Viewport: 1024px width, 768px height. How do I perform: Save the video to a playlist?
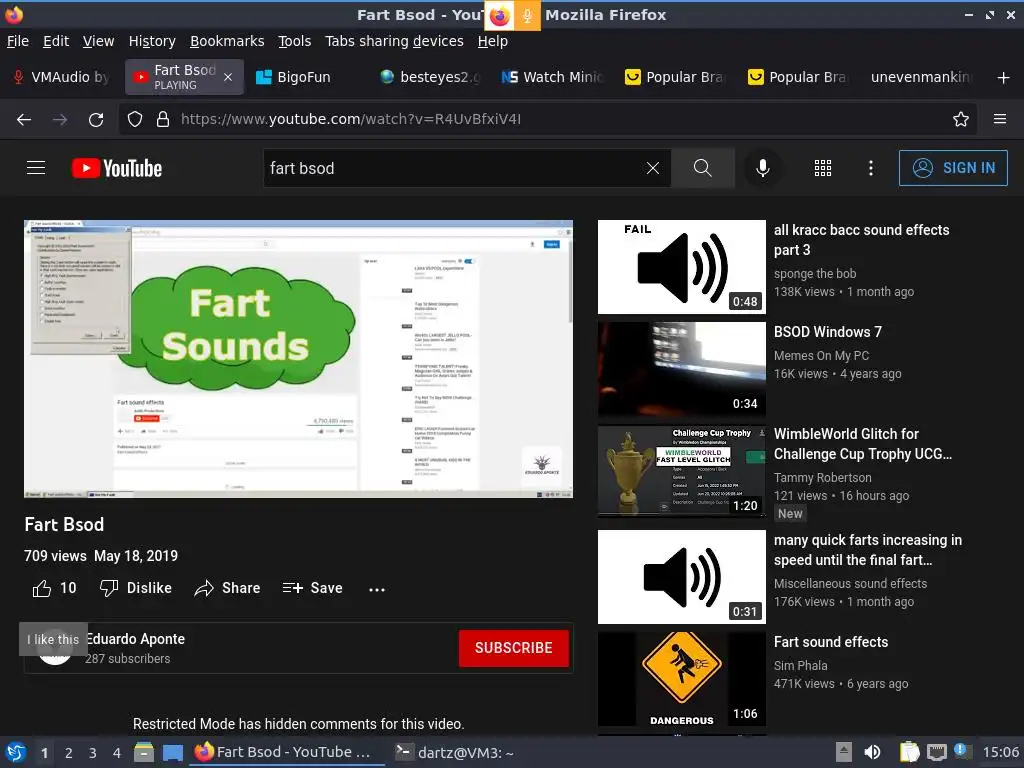click(x=312, y=588)
